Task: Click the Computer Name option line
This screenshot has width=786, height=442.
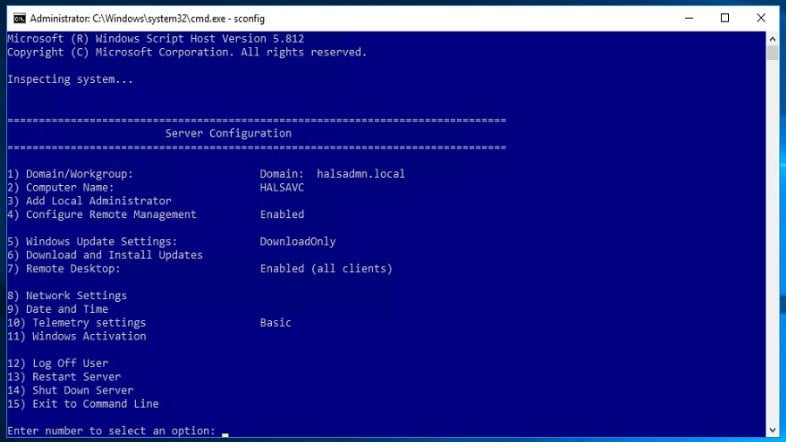Action: 61,187
